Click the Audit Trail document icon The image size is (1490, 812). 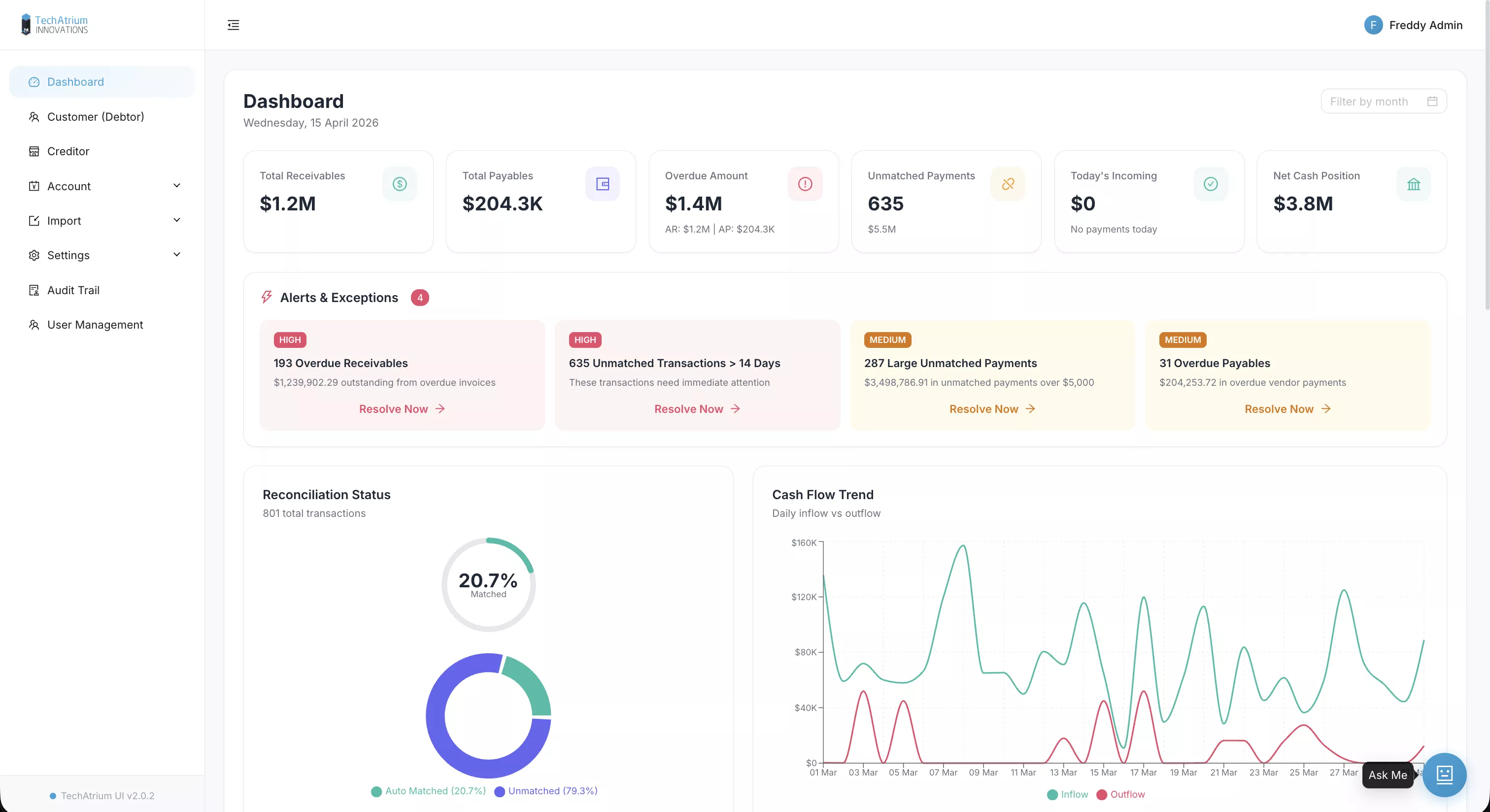tap(34, 290)
